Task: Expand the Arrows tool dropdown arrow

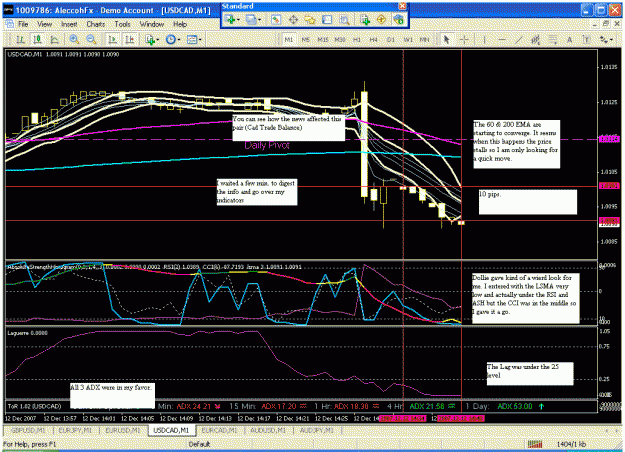Action: (x=611, y=39)
